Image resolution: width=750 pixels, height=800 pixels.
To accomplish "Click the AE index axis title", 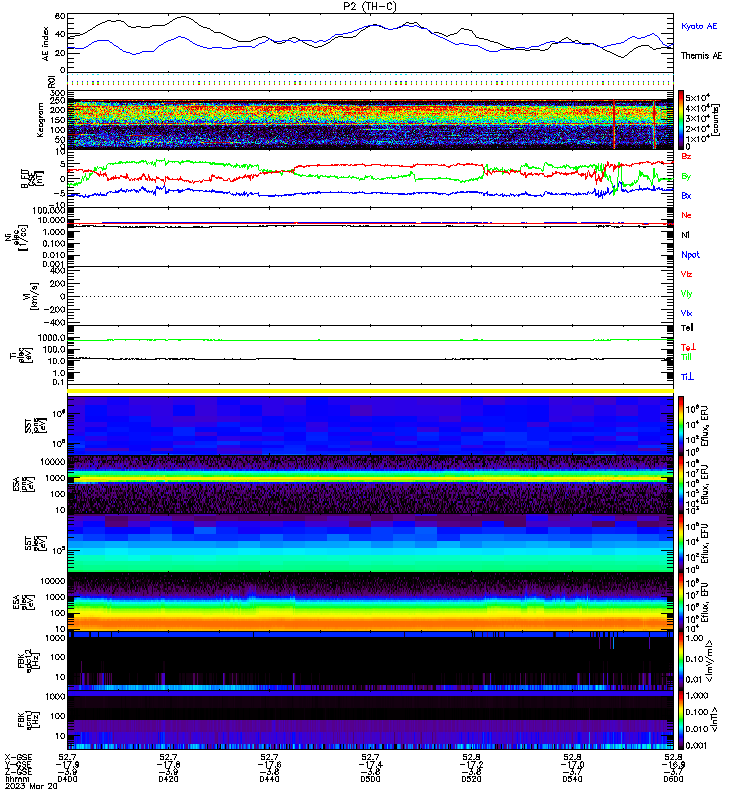I will point(45,44).
